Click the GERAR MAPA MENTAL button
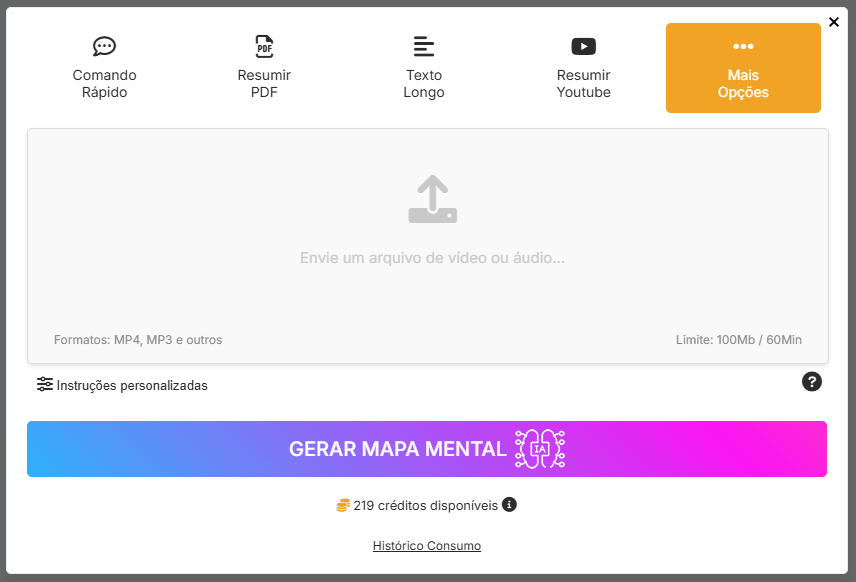The image size is (856, 582). (427, 449)
